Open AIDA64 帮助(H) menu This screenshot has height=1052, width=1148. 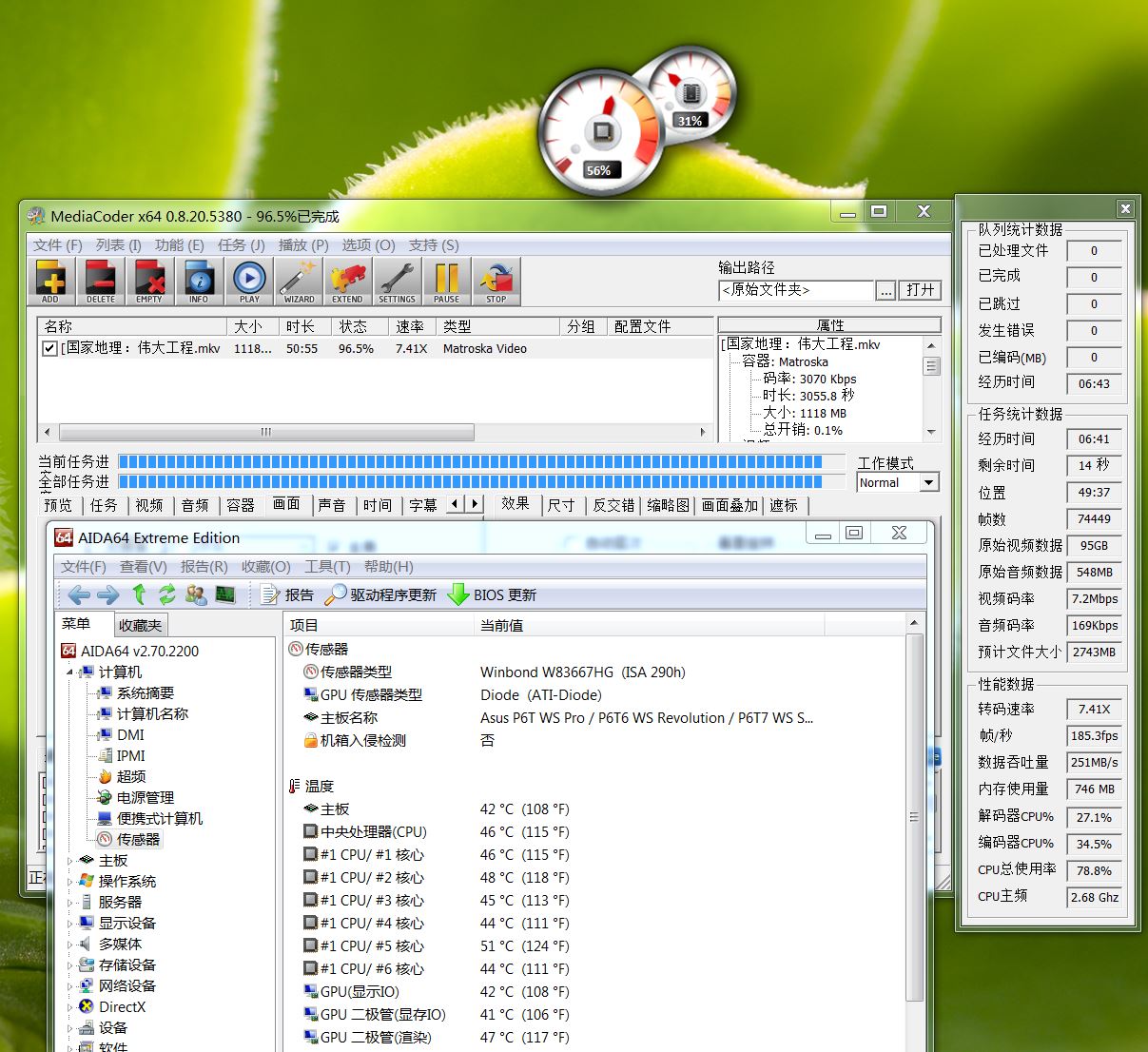click(389, 567)
